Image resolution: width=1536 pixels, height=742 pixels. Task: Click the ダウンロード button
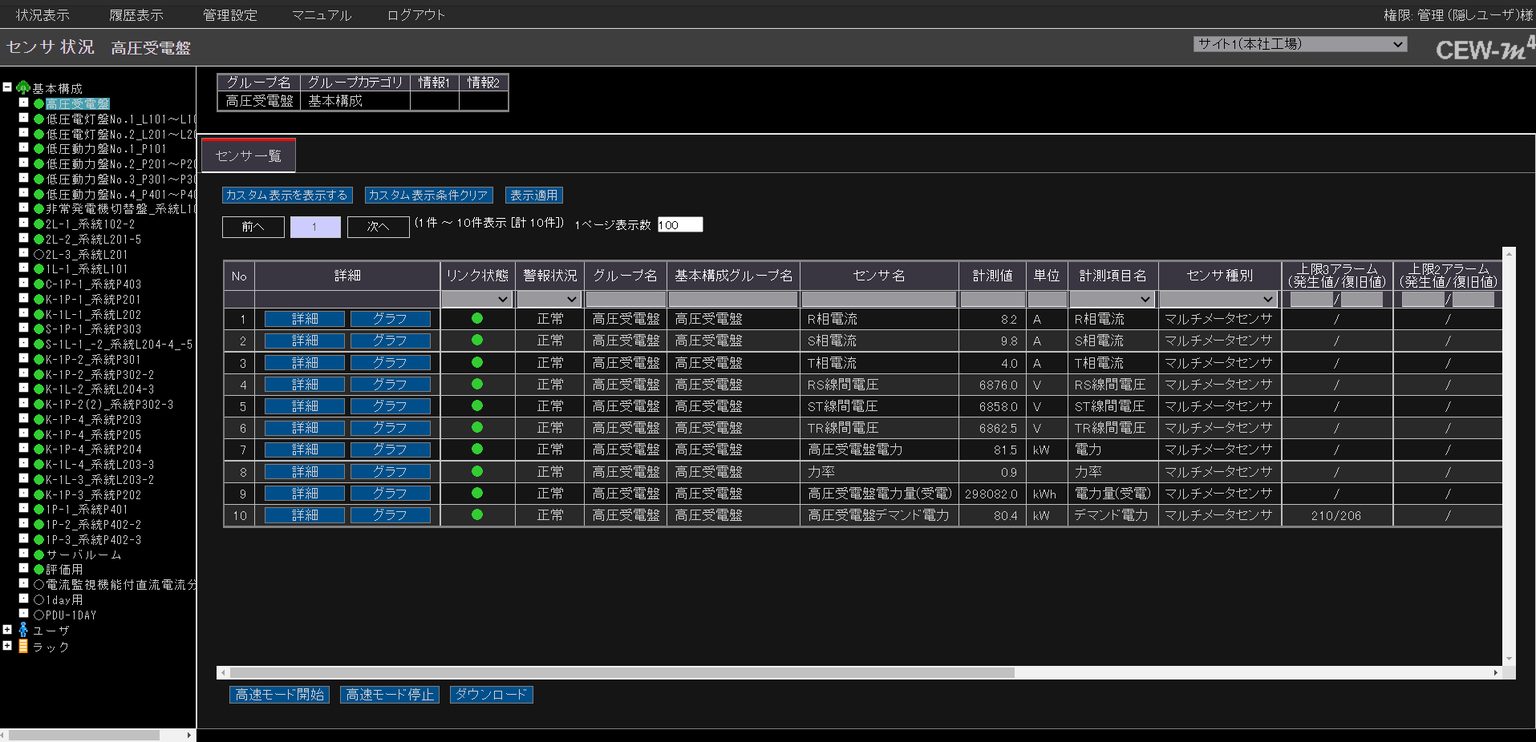pyautogui.click(x=491, y=695)
